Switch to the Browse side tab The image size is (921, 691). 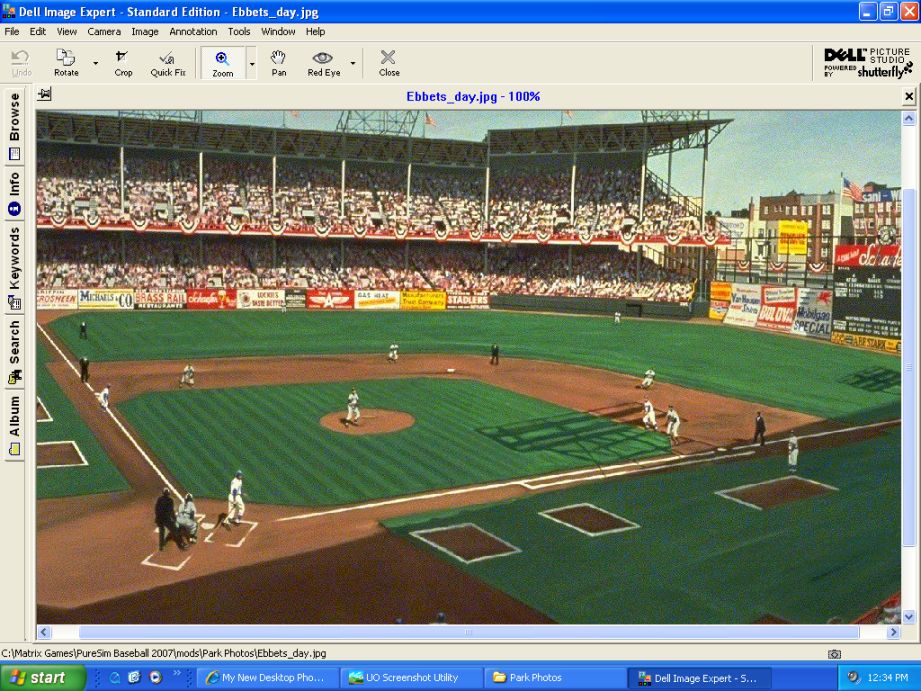pyautogui.click(x=14, y=126)
